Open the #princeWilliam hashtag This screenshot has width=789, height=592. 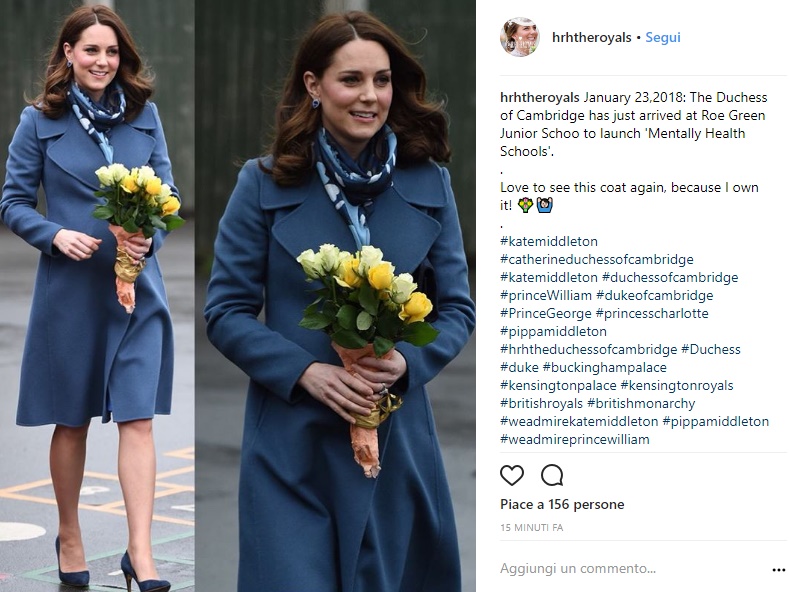[546, 295]
